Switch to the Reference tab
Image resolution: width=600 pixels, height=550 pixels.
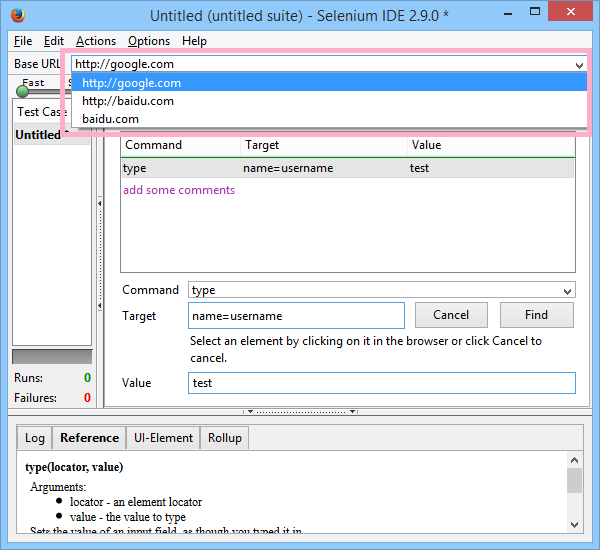90,438
